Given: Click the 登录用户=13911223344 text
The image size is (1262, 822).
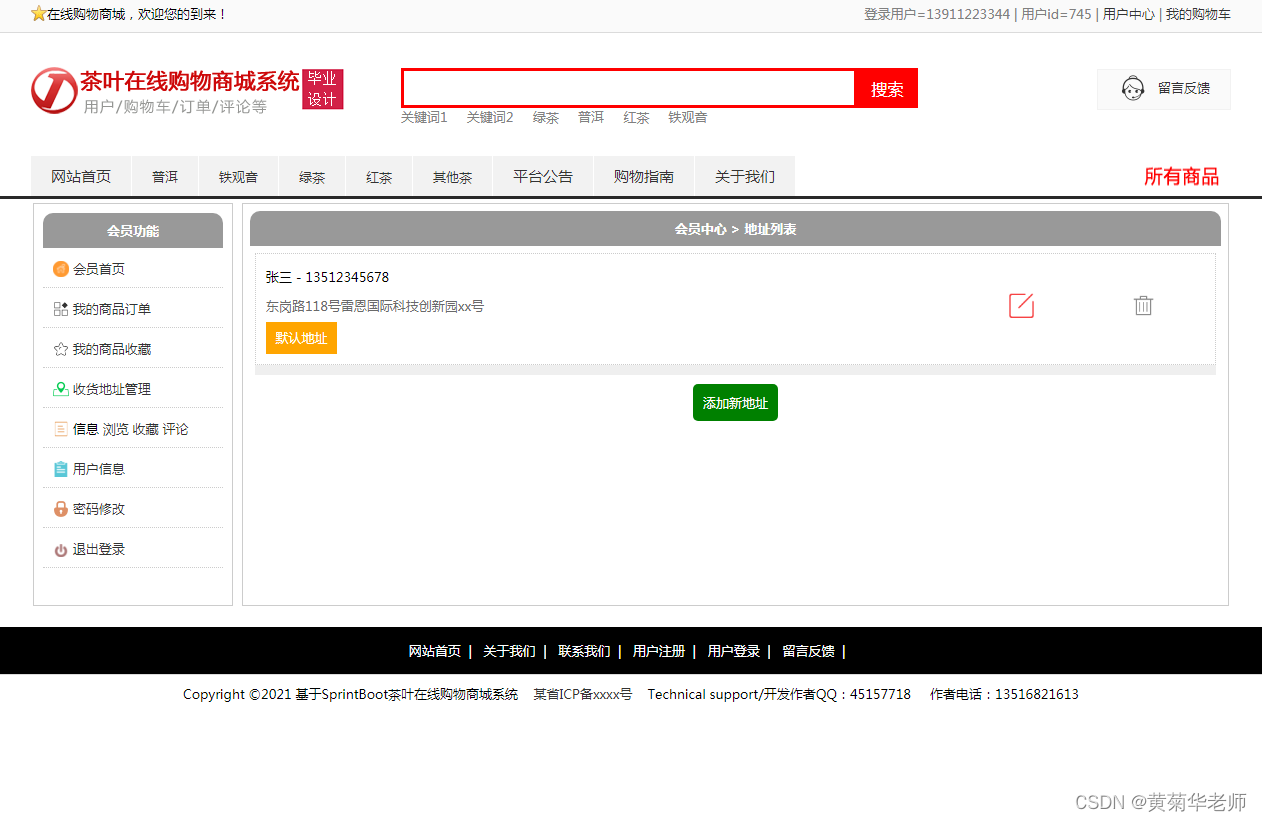Looking at the screenshot, I should [937, 14].
